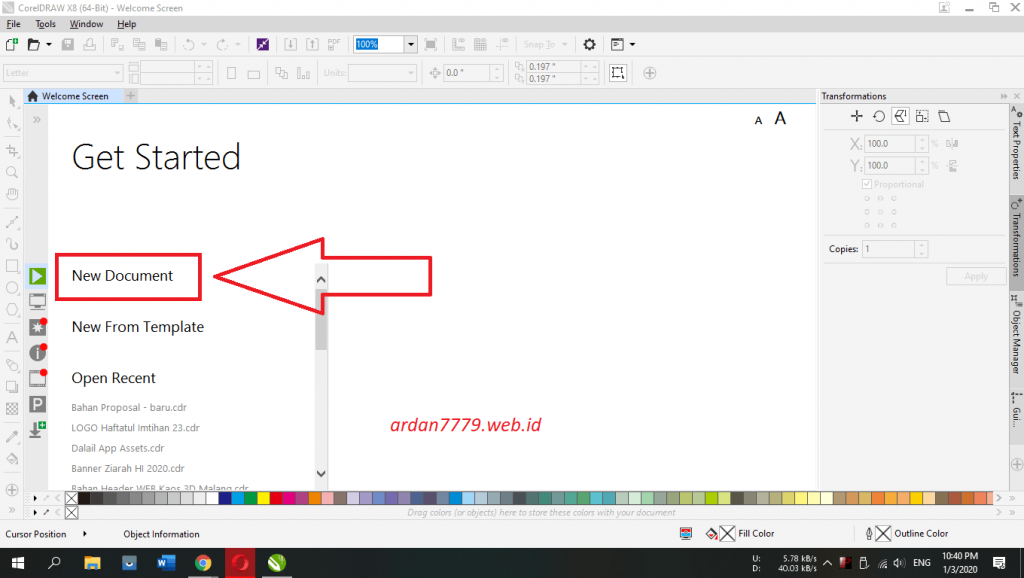
Task: Select the Polygon tool in toolbox
Action: (12, 310)
